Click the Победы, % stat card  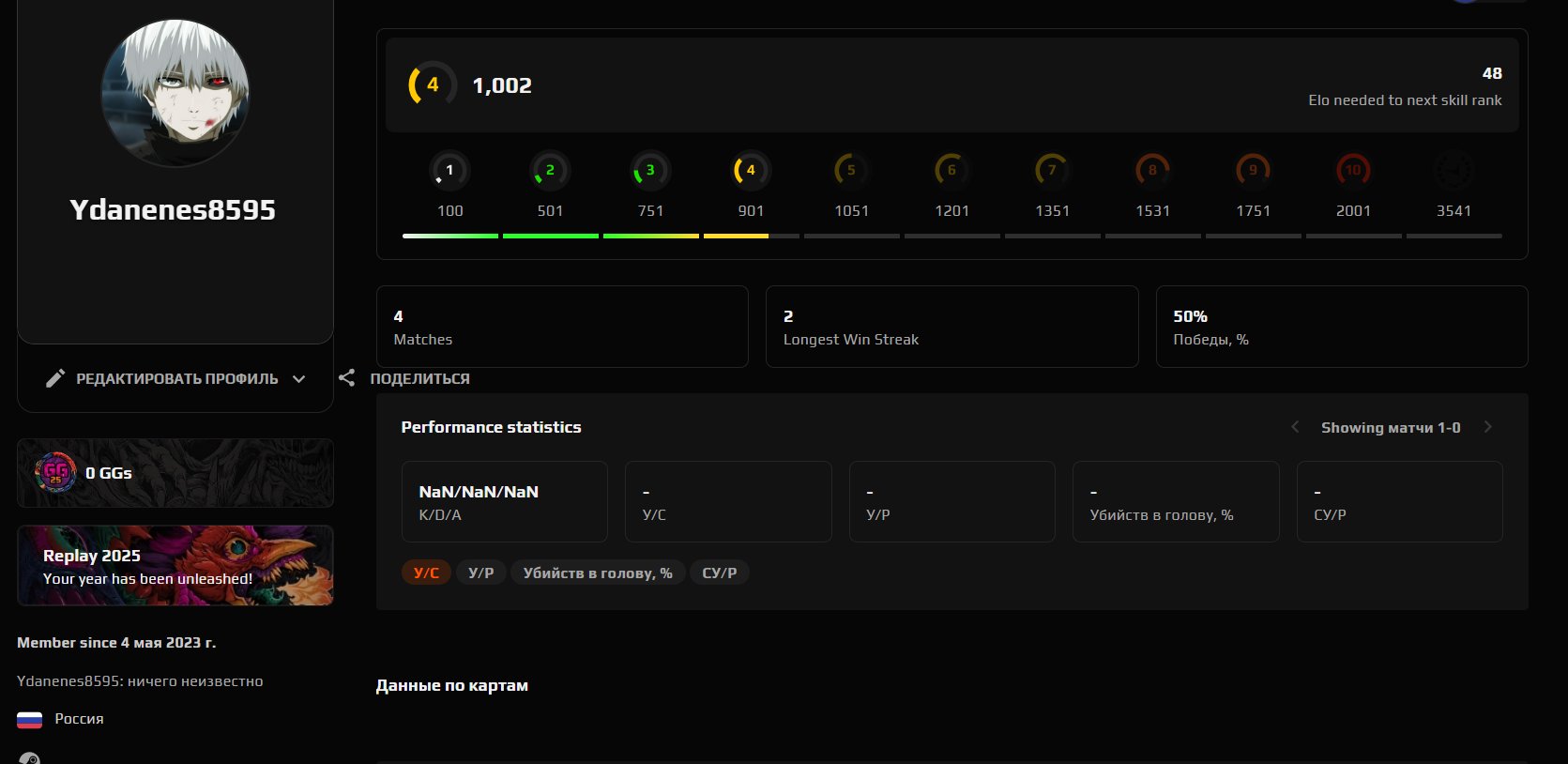pyautogui.click(x=1342, y=327)
